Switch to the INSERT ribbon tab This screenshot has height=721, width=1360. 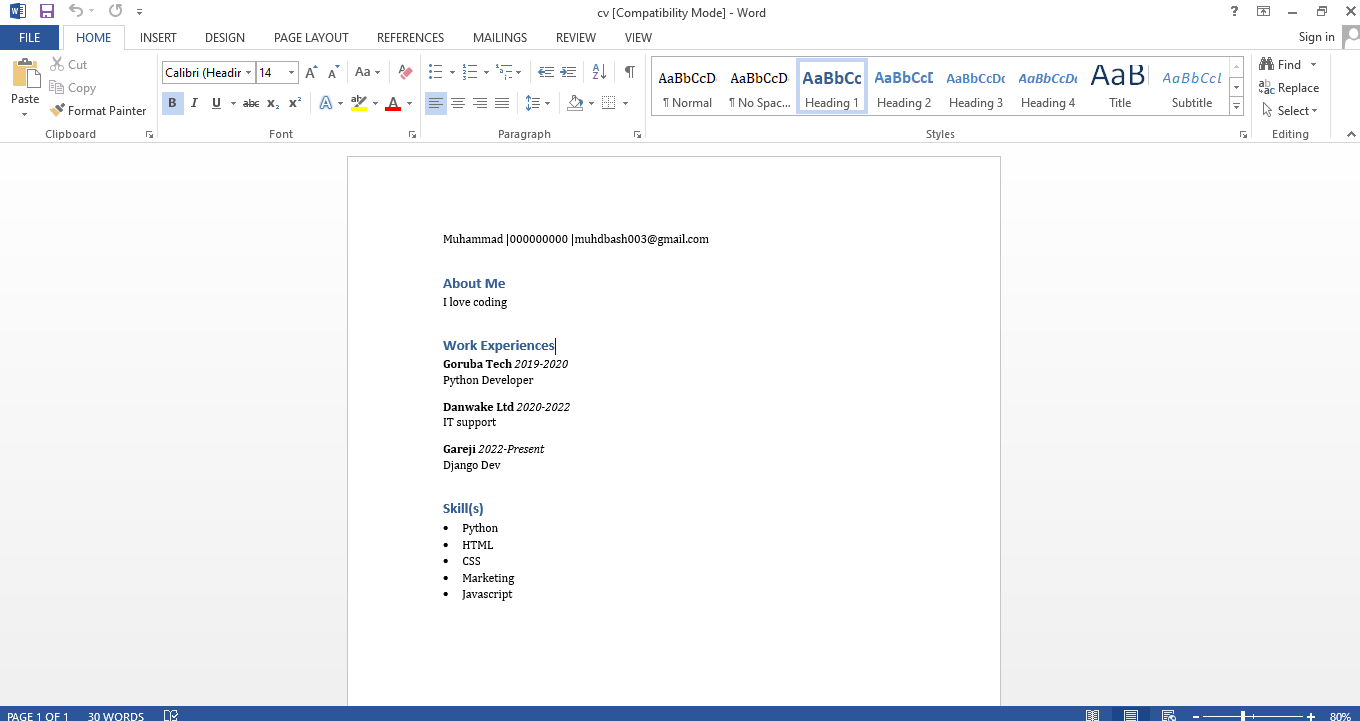[158, 37]
